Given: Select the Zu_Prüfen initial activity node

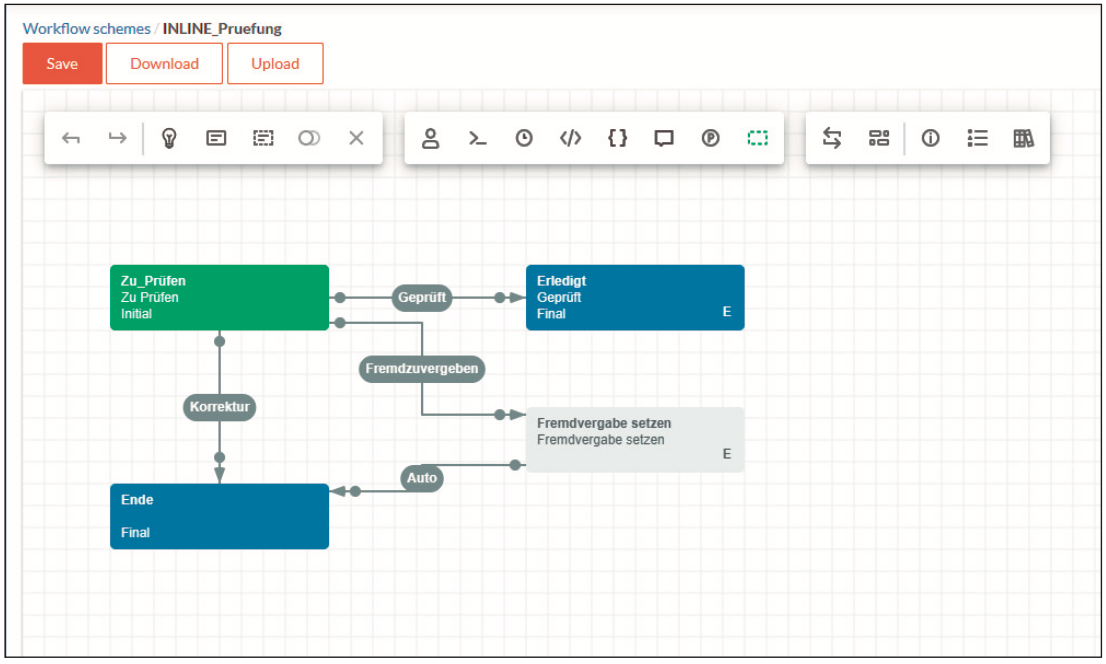Looking at the screenshot, I should coord(219,297).
